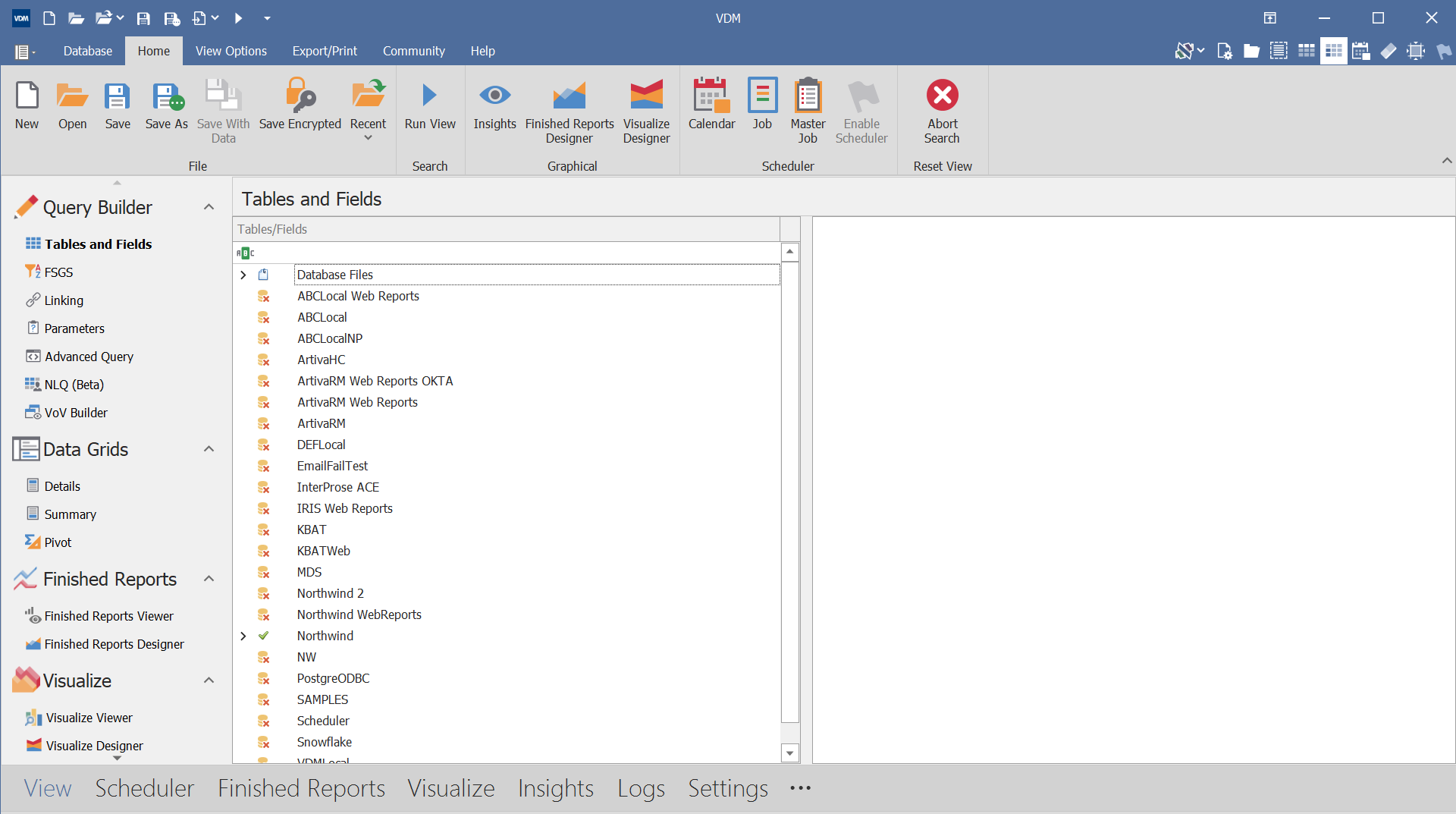Open the Insights eye icon
Screen dimensions: 1456x814
[494, 105]
